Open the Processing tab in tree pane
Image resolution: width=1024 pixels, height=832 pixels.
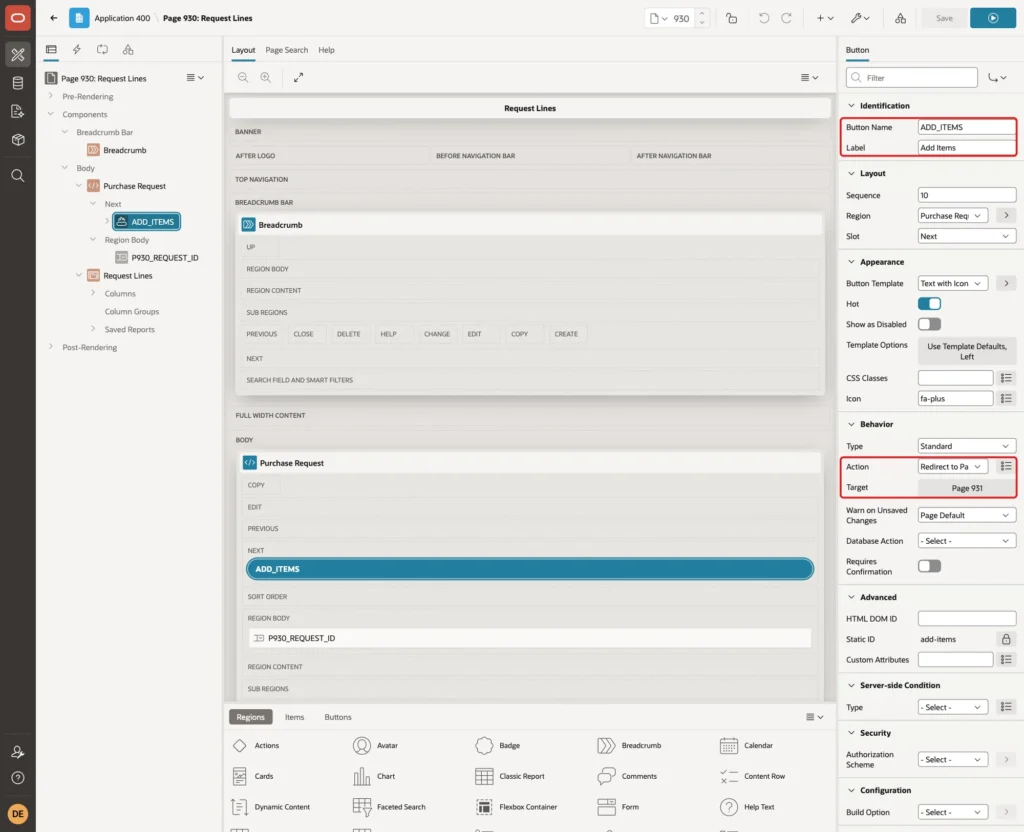[102, 50]
